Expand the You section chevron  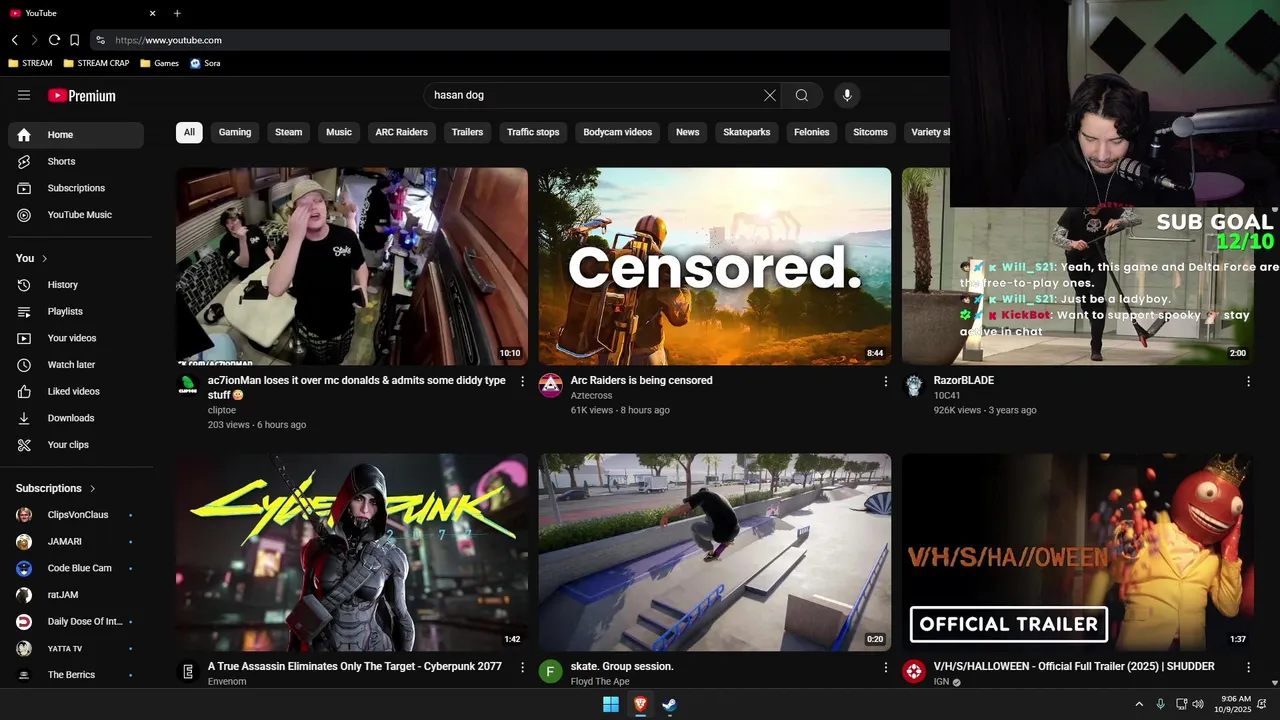(45, 258)
